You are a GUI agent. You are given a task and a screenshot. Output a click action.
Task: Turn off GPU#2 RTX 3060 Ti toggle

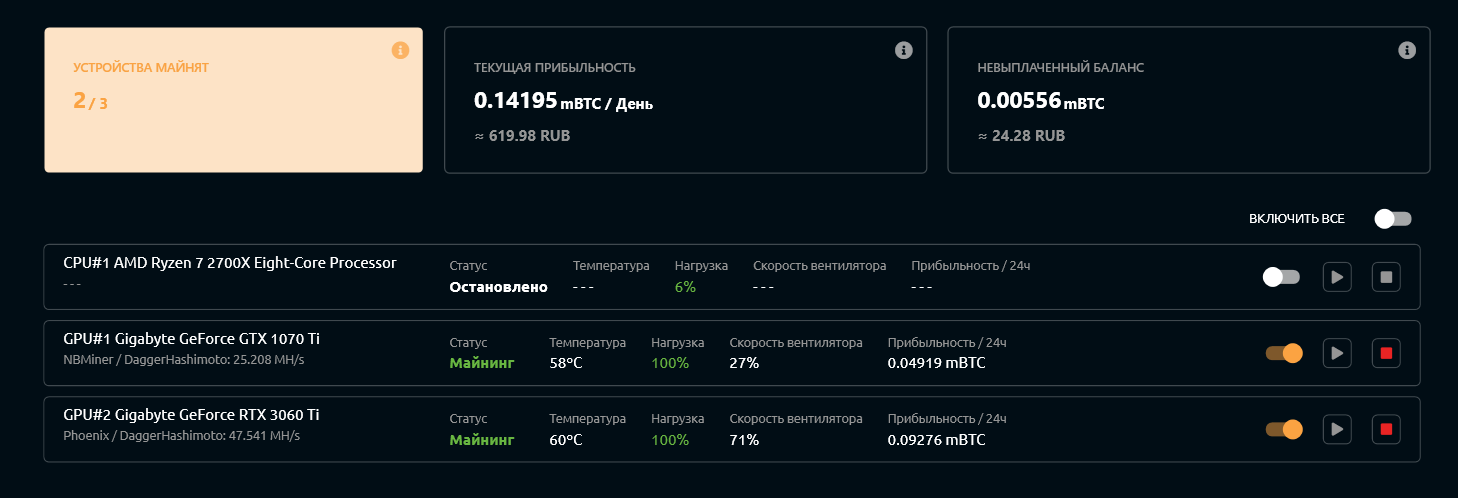tap(1284, 429)
